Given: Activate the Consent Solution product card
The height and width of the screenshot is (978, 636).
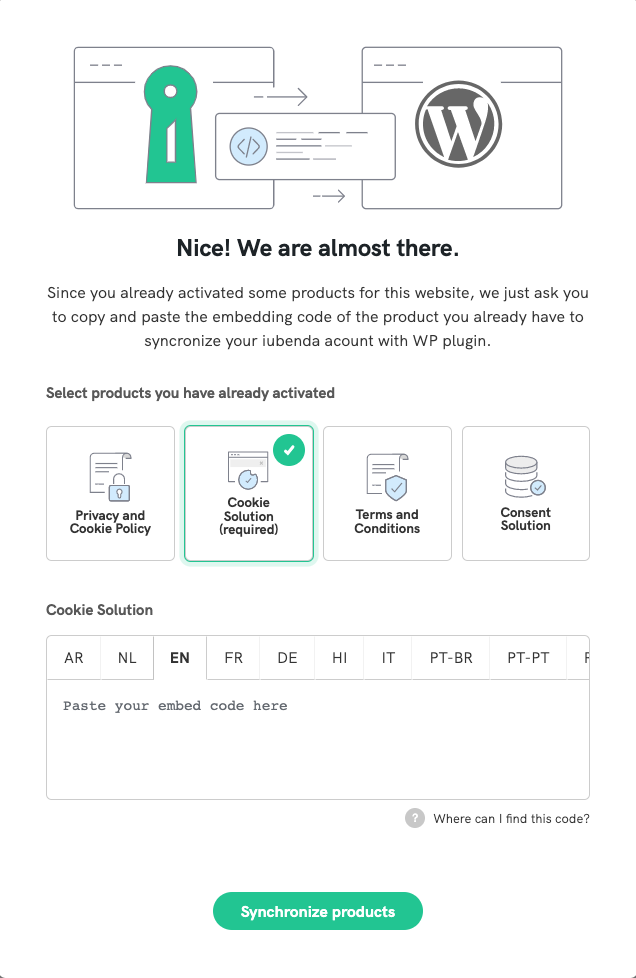Looking at the screenshot, I should (525, 493).
